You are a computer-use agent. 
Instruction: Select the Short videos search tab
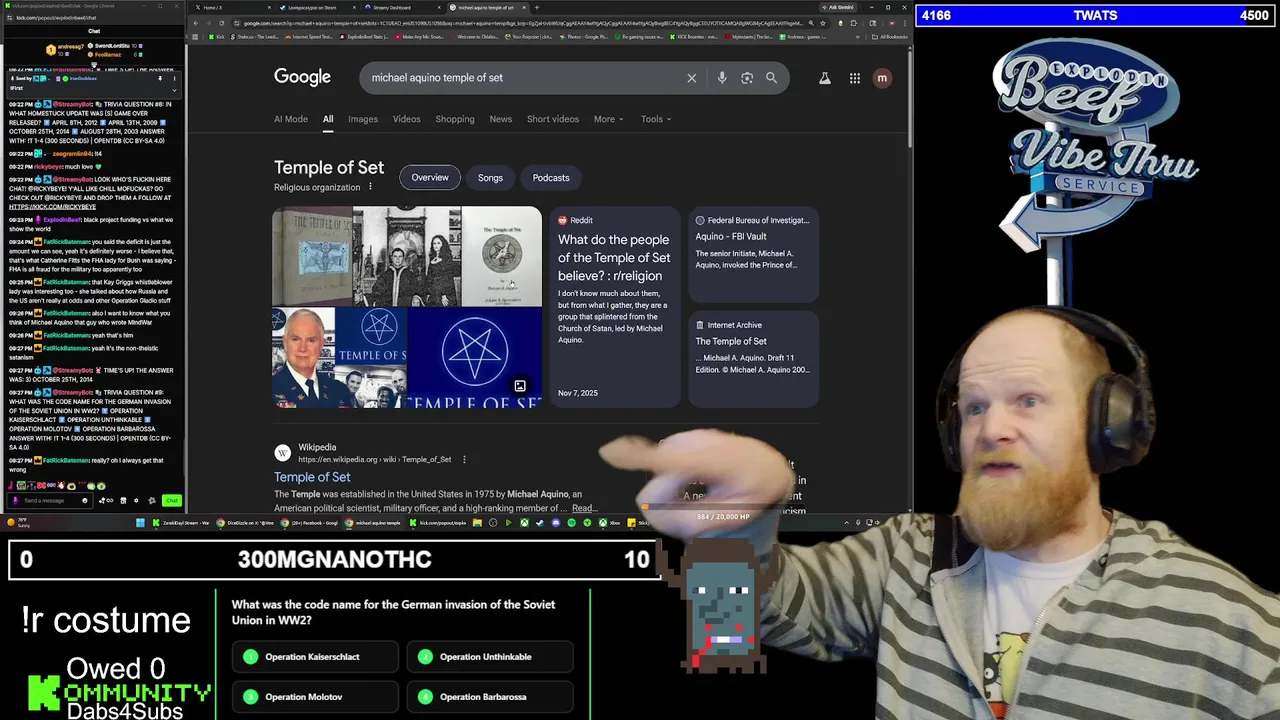click(x=553, y=119)
